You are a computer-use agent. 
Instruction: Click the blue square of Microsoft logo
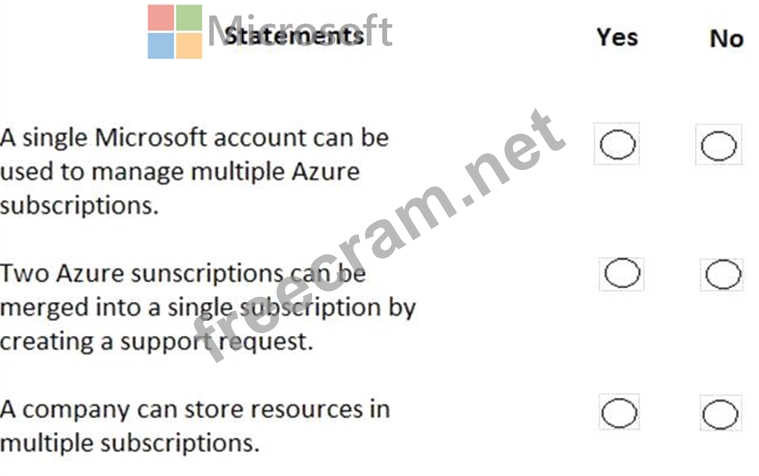[x=160, y=45]
